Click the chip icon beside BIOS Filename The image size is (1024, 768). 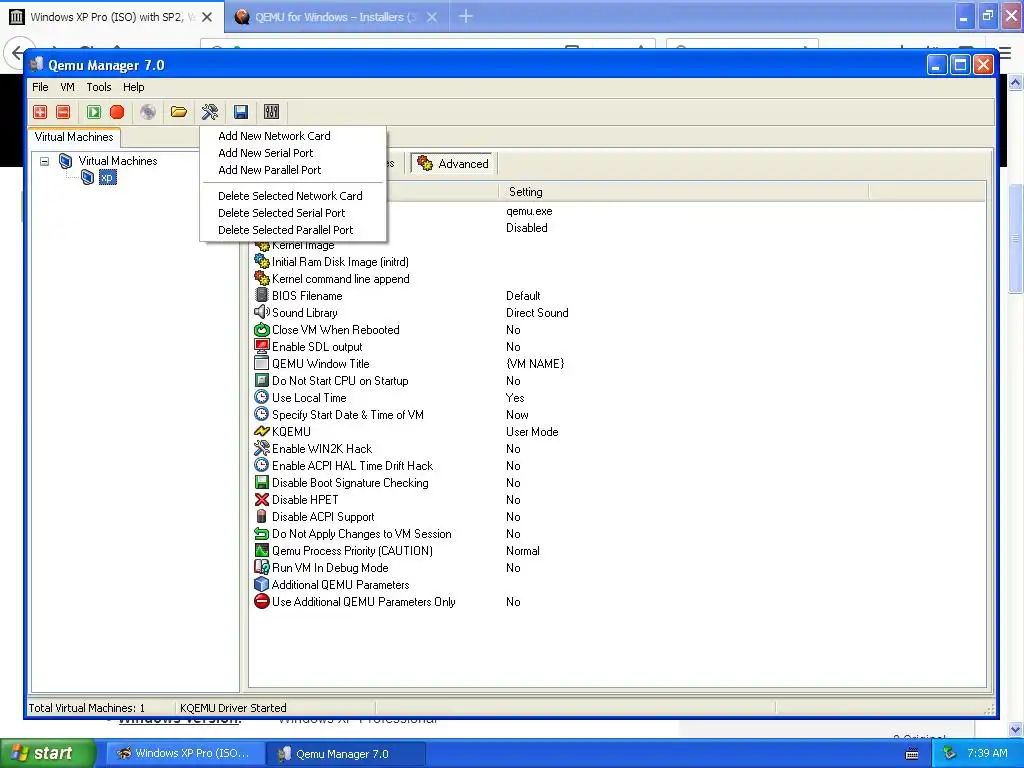coord(262,295)
